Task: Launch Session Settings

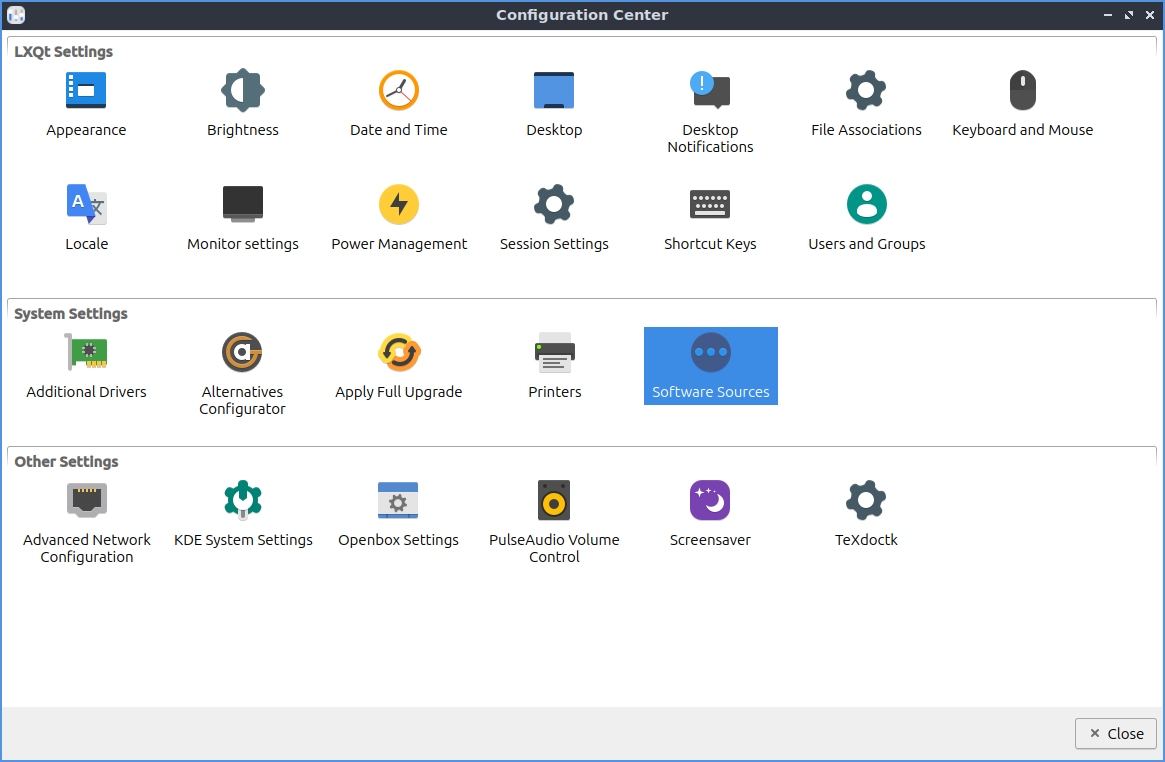Action: click(x=554, y=205)
